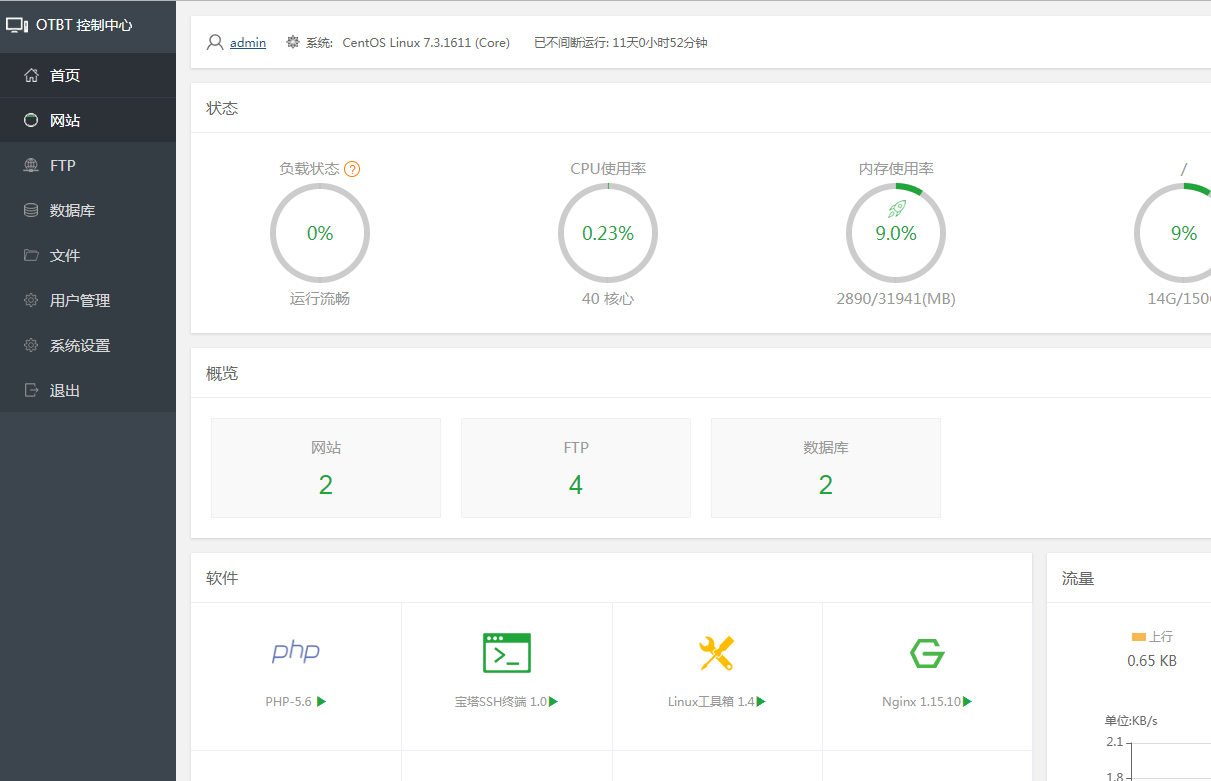Click the 0.65 KB upload value

pos(1152,660)
